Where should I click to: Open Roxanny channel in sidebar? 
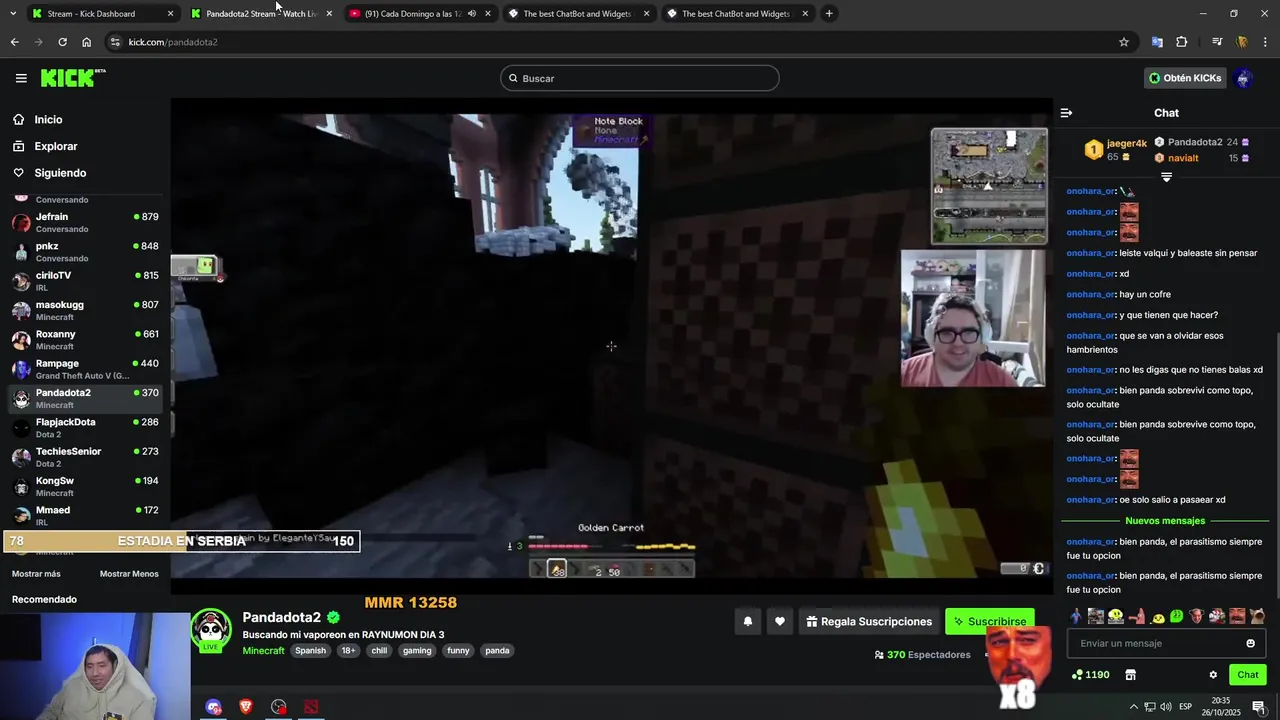[85, 339]
